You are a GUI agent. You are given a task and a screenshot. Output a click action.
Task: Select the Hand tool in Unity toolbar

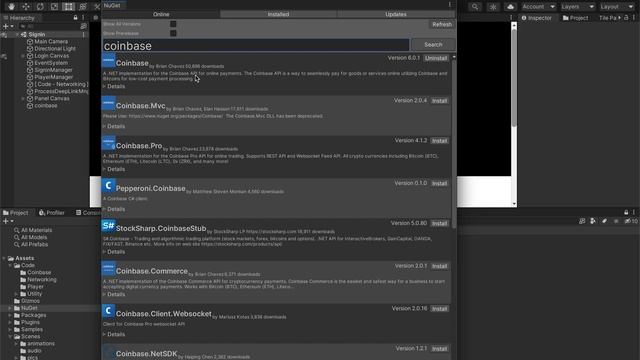pyautogui.click(x=11, y=7)
